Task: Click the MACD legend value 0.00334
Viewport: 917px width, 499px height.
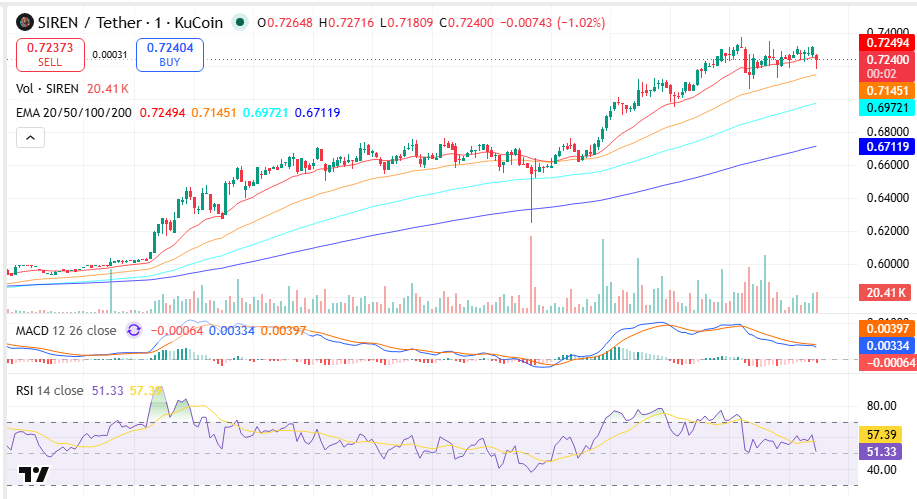Action: 232,331
